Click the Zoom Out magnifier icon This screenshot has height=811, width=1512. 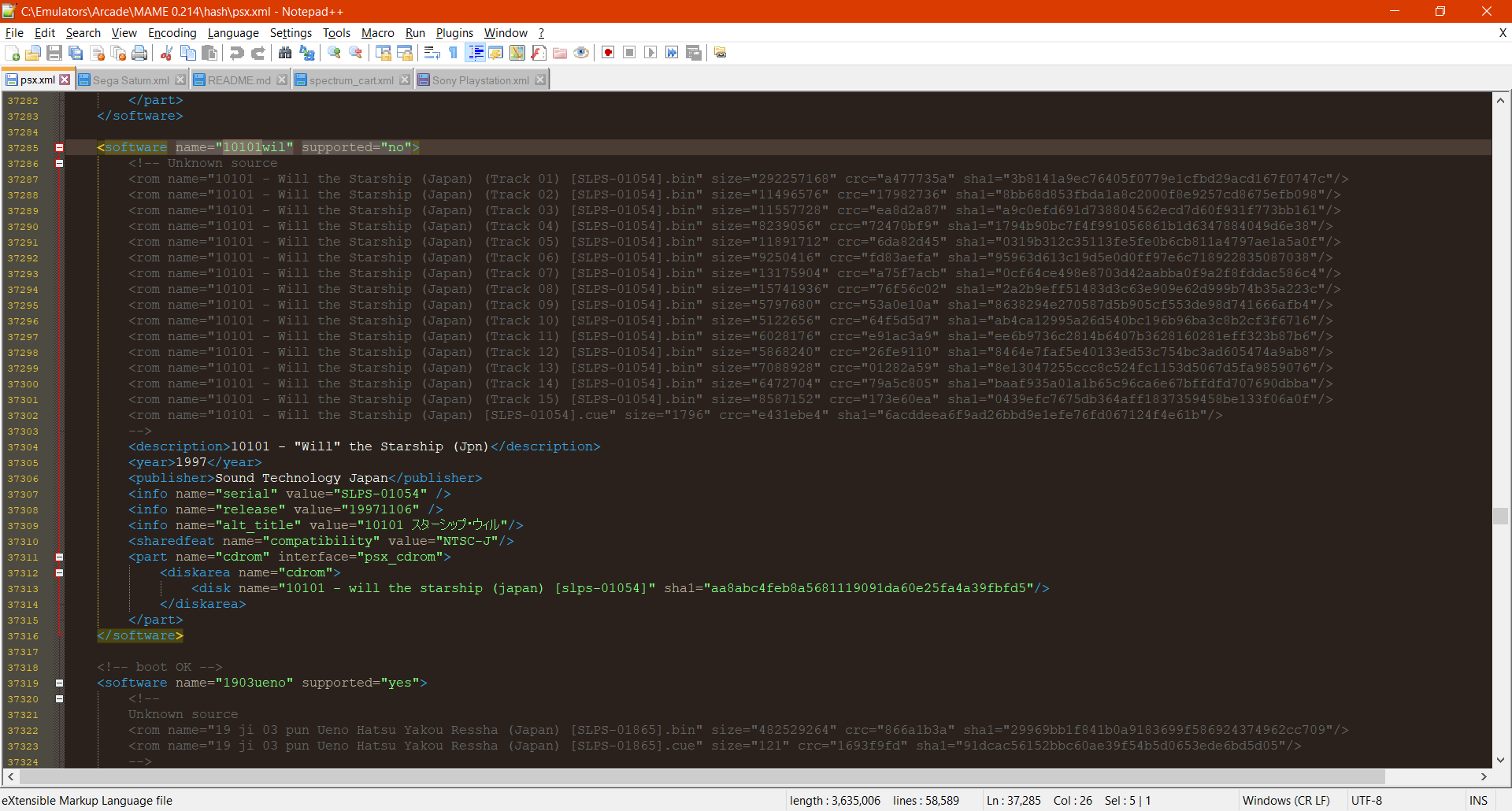click(x=356, y=53)
